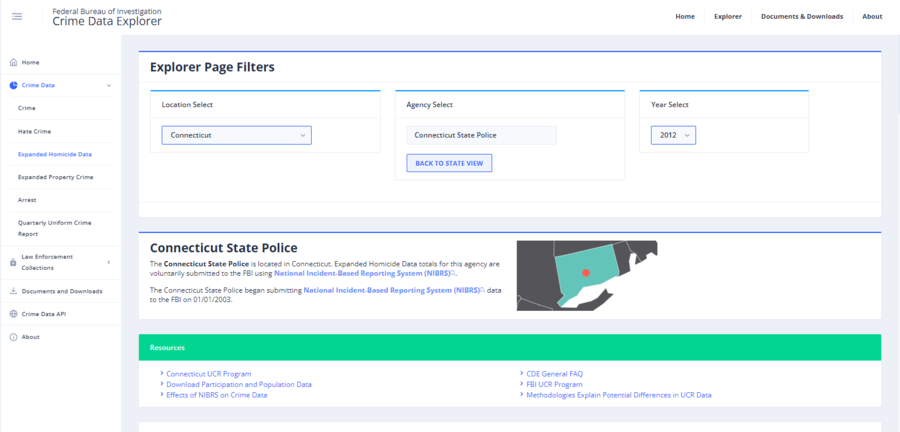900x432 pixels.
Task: Click the red agency marker on map
Action: point(585,273)
